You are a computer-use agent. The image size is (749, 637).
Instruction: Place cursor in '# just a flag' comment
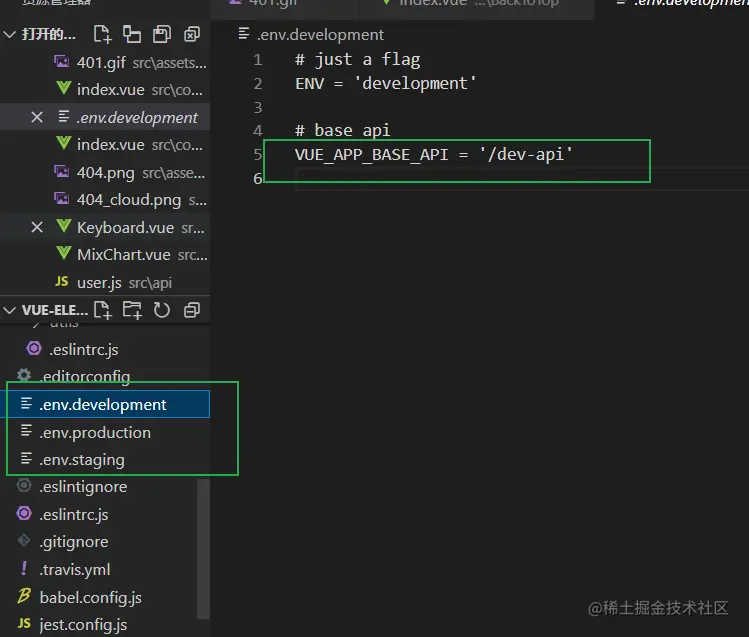[357, 60]
